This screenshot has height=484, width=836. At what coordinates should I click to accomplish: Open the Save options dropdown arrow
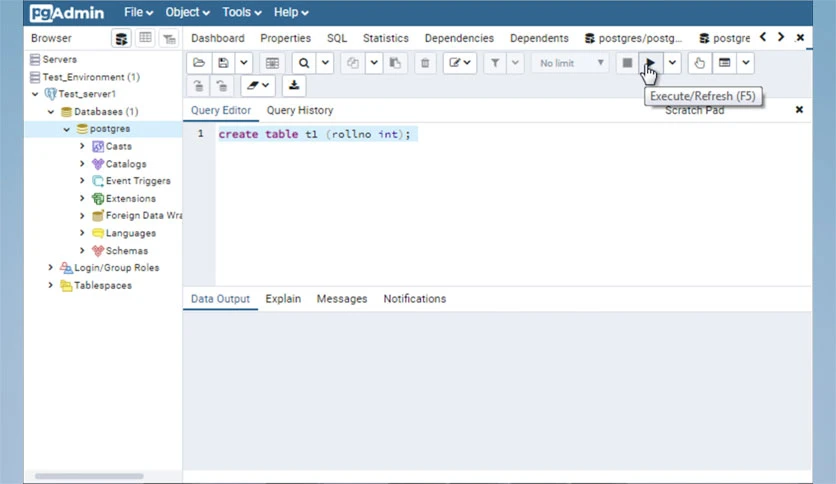click(x=244, y=63)
